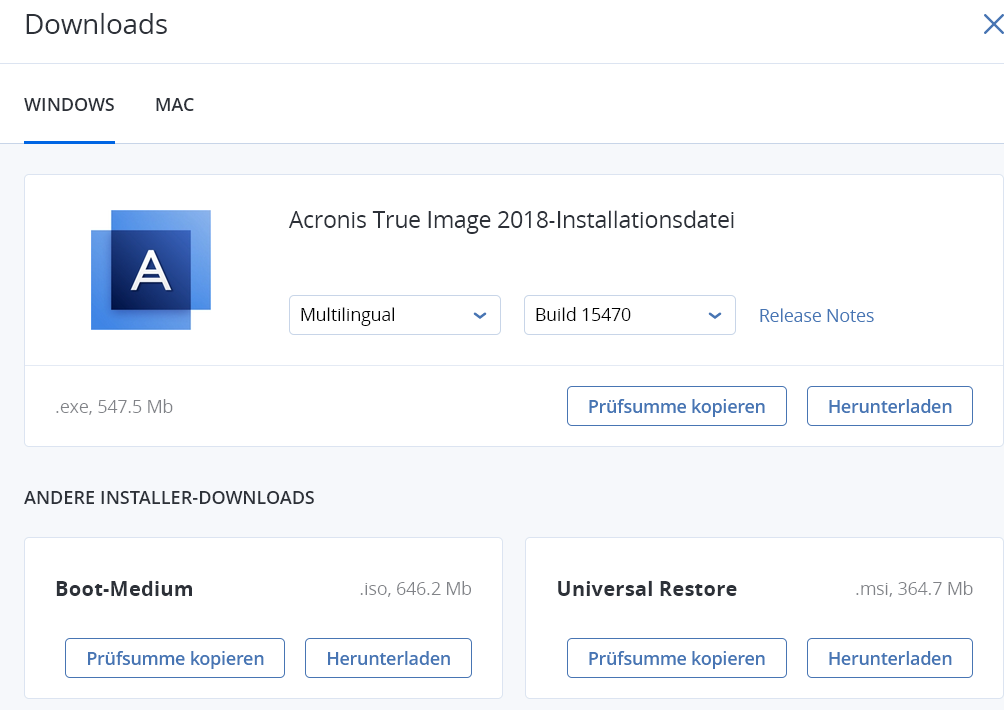The image size is (1004, 710).
Task: Copy checksum for Universal Restore
Action: click(676, 658)
